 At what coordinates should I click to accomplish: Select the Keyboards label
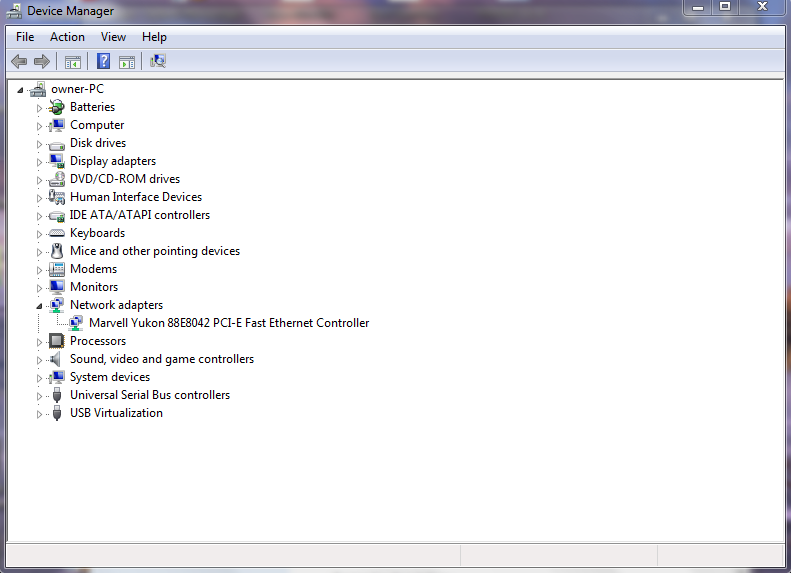tap(97, 233)
